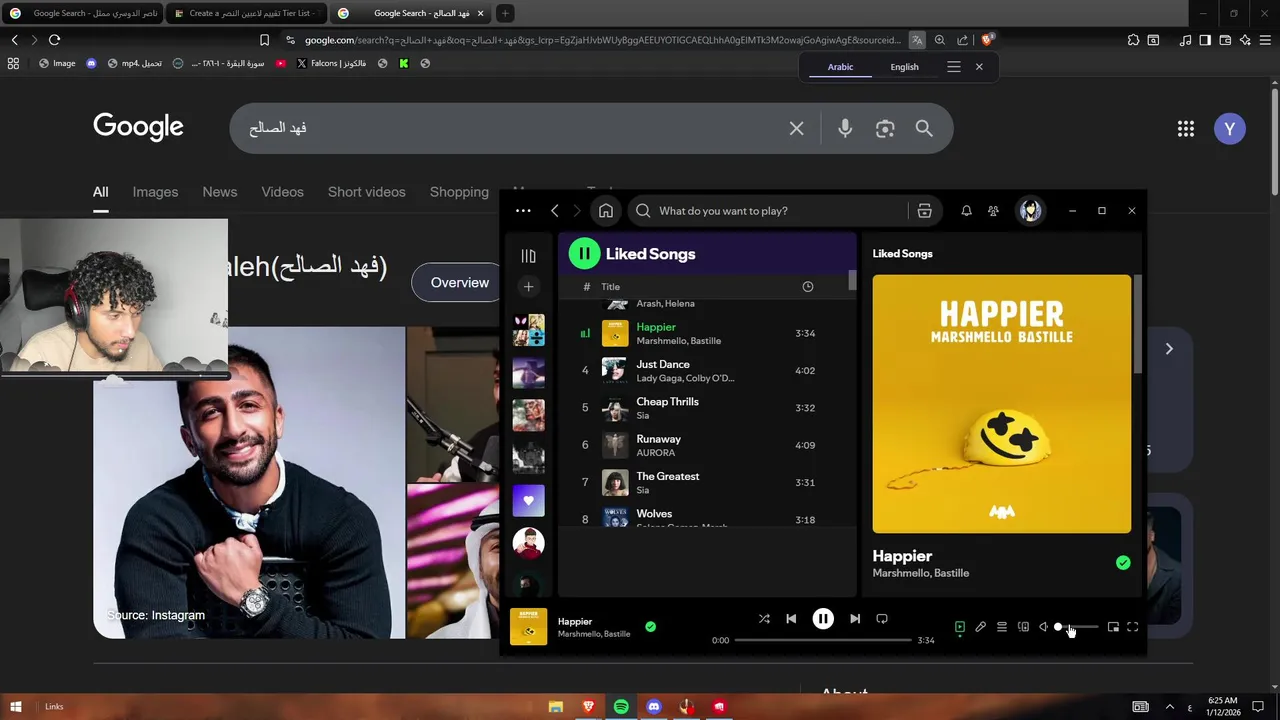Image resolution: width=1280 pixels, height=720 pixels.
Task: Toggle shuffle in Spotify player
Action: tap(764, 619)
